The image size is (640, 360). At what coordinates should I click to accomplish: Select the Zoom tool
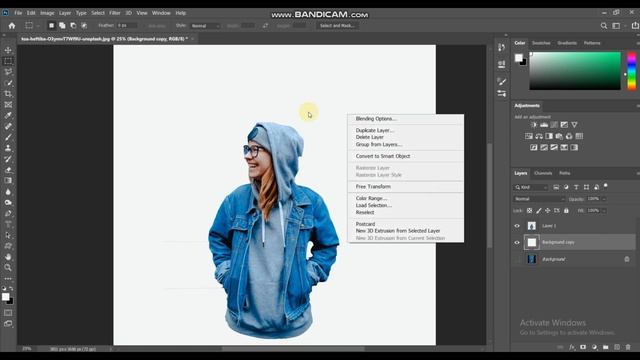(x=8, y=268)
